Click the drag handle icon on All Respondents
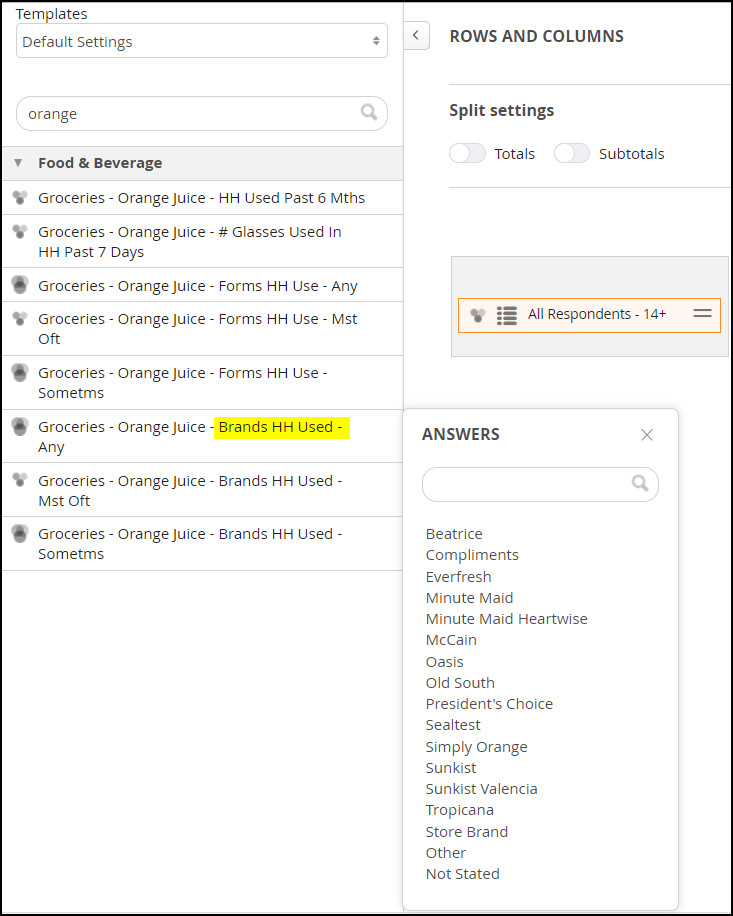The image size is (733, 916). [702, 314]
